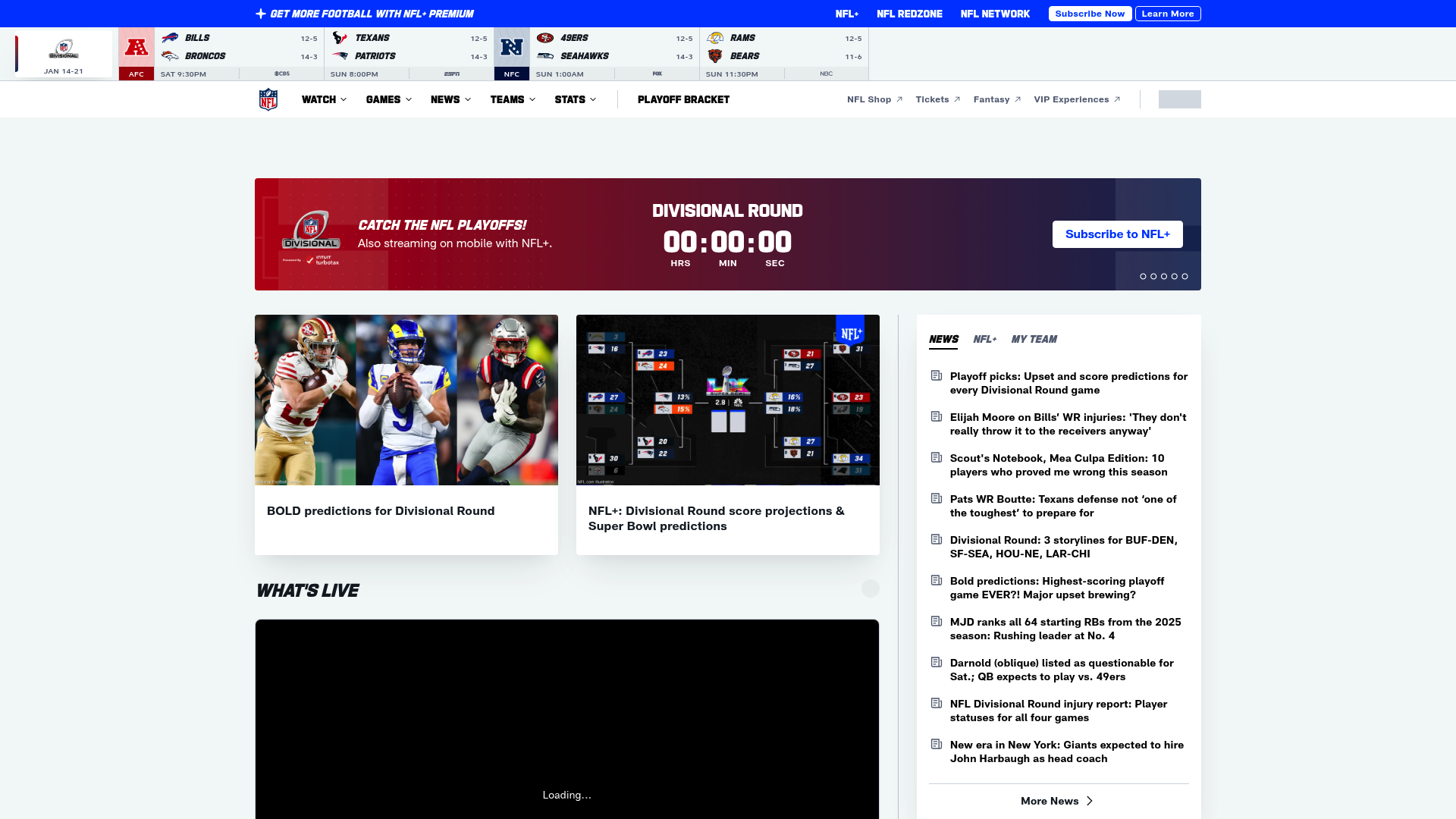Click Subscribe to NFL+ in the banner
The height and width of the screenshot is (819, 1456).
click(1117, 234)
